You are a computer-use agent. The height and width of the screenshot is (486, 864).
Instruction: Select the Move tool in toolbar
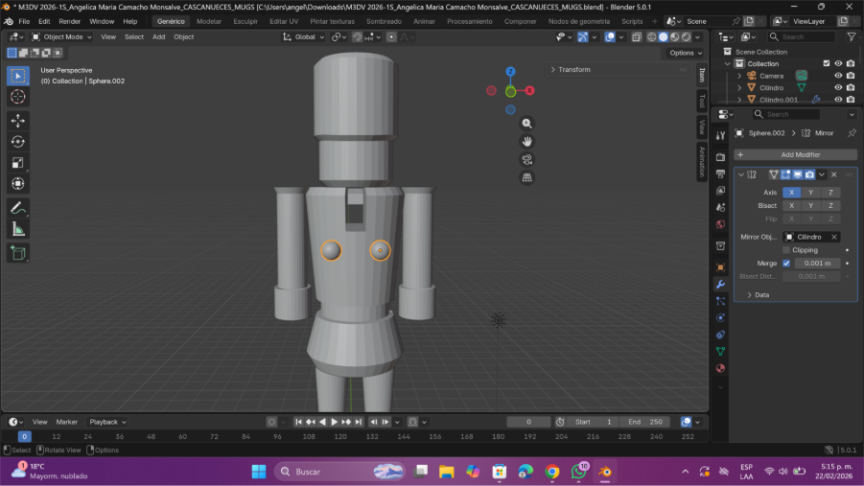click(x=18, y=120)
